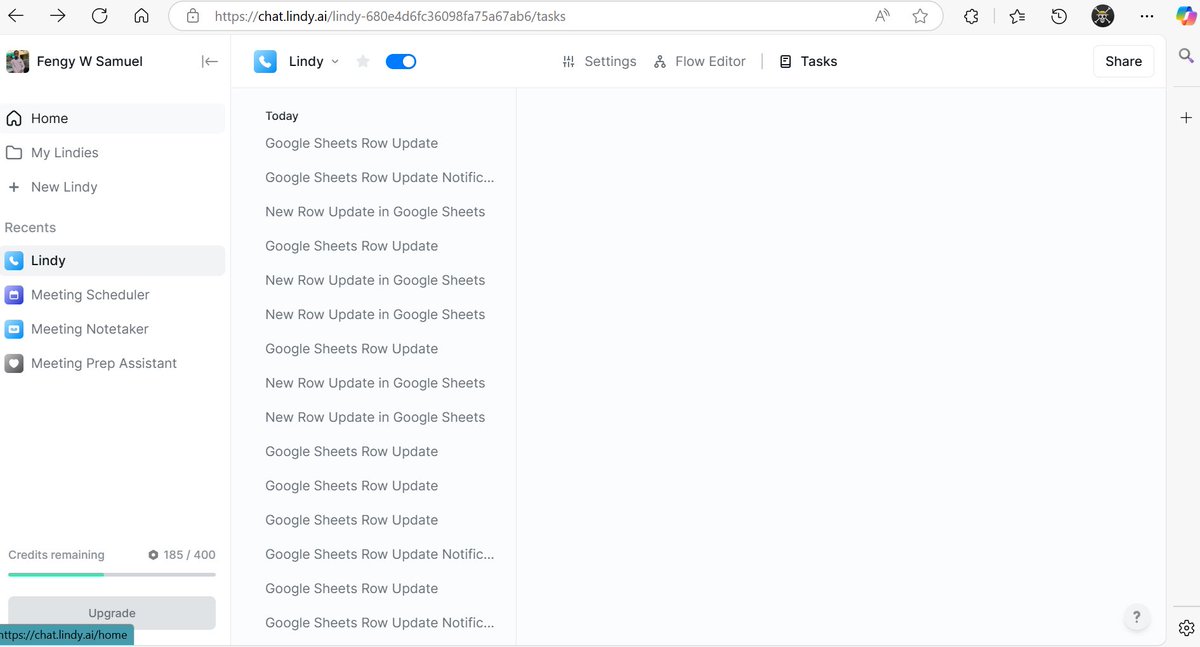Click Meeting Notetaker icon
This screenshot has width=1200, height=647.
tap(14, 329)
